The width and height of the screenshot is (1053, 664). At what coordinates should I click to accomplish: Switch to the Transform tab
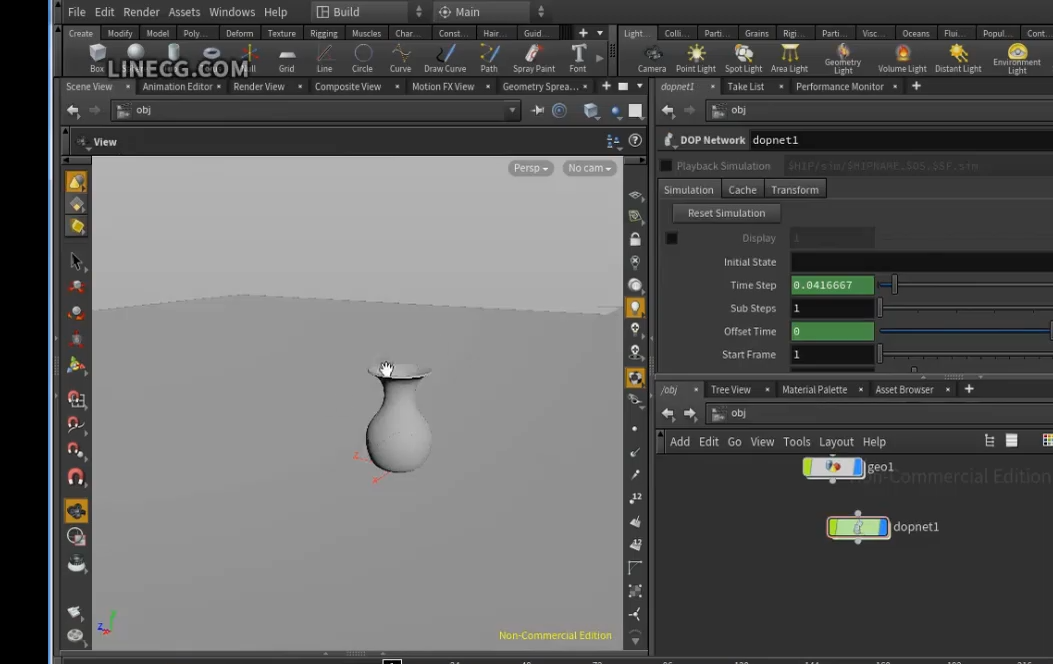tap(795, 190)
